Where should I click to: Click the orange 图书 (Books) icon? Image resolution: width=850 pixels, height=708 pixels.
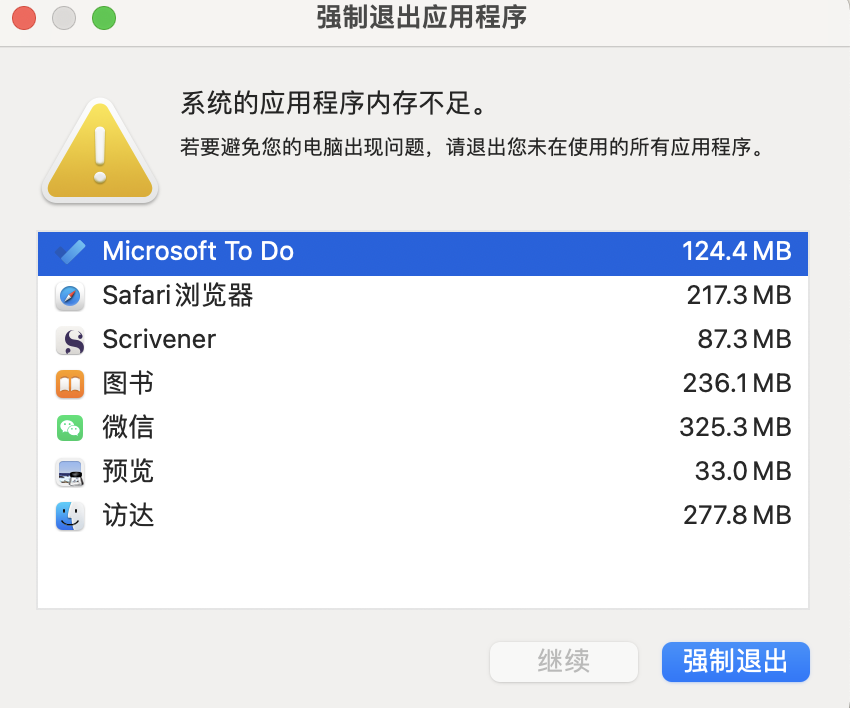click(70, 384)
